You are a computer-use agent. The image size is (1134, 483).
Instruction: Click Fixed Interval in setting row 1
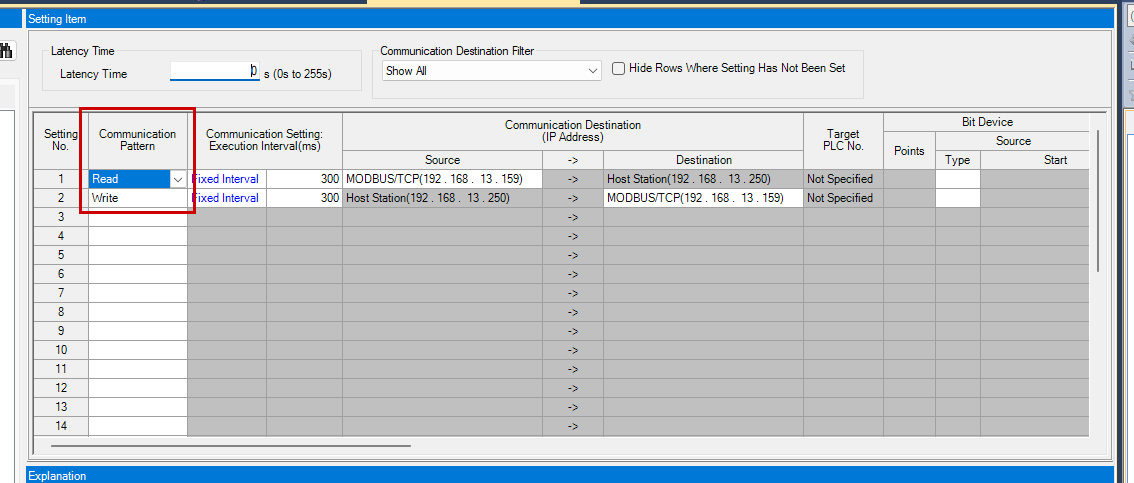227,179
